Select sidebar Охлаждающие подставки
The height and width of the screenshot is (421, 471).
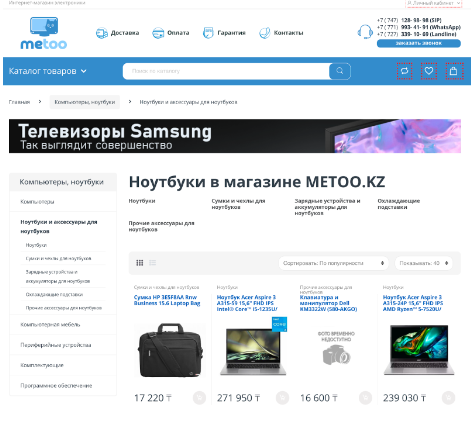(x=54, y=294)
